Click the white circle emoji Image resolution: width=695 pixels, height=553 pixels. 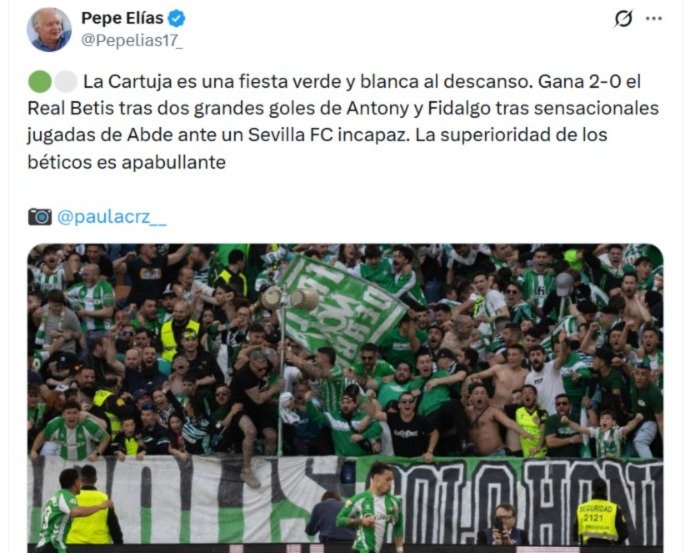coord(66,82)
